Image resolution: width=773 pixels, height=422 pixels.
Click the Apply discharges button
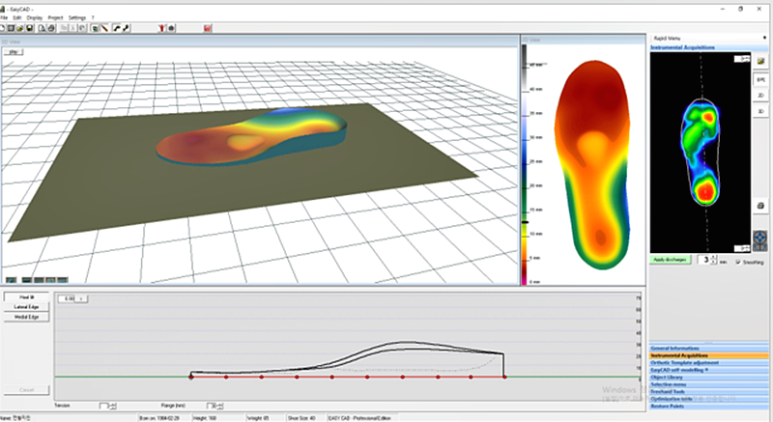point(670,260)
